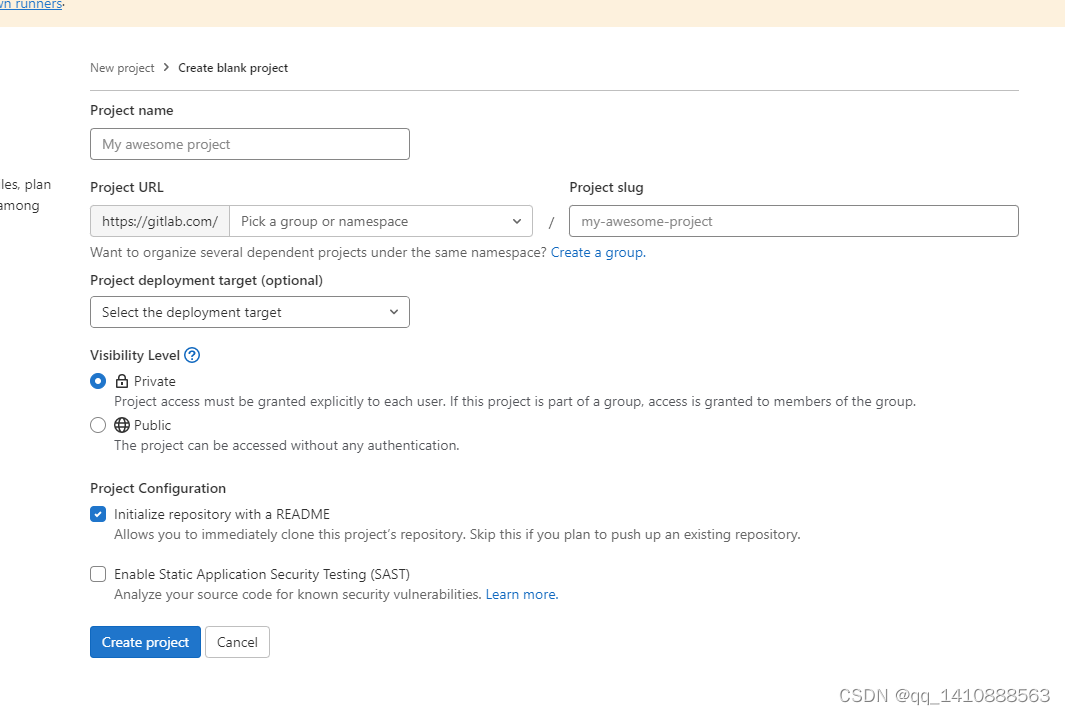
Task: Expand the Pick a group chevron
Action: click(x=516, y=221)
